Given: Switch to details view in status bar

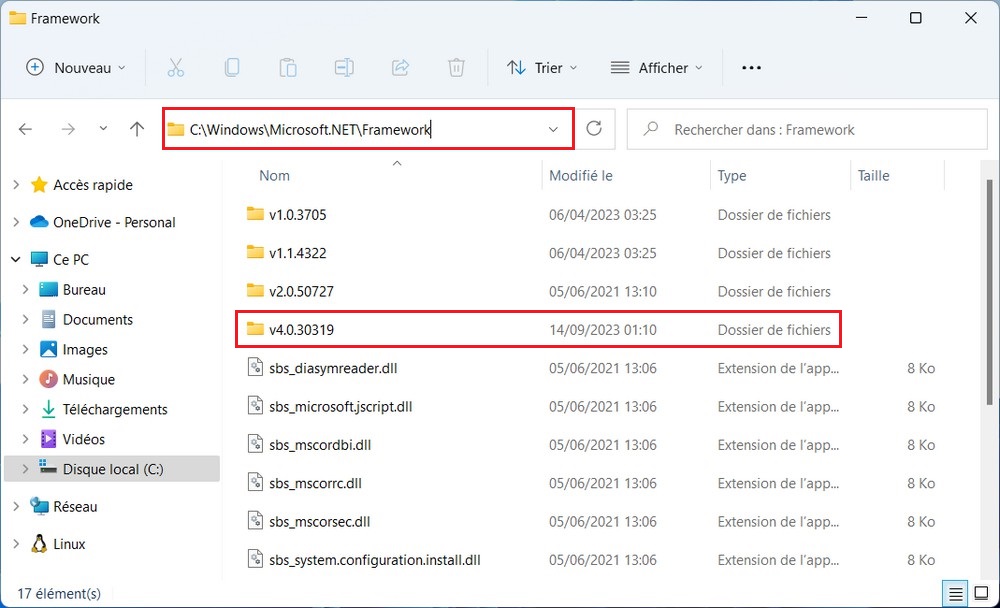Looking at the screenshot, I should pos(955,594).
